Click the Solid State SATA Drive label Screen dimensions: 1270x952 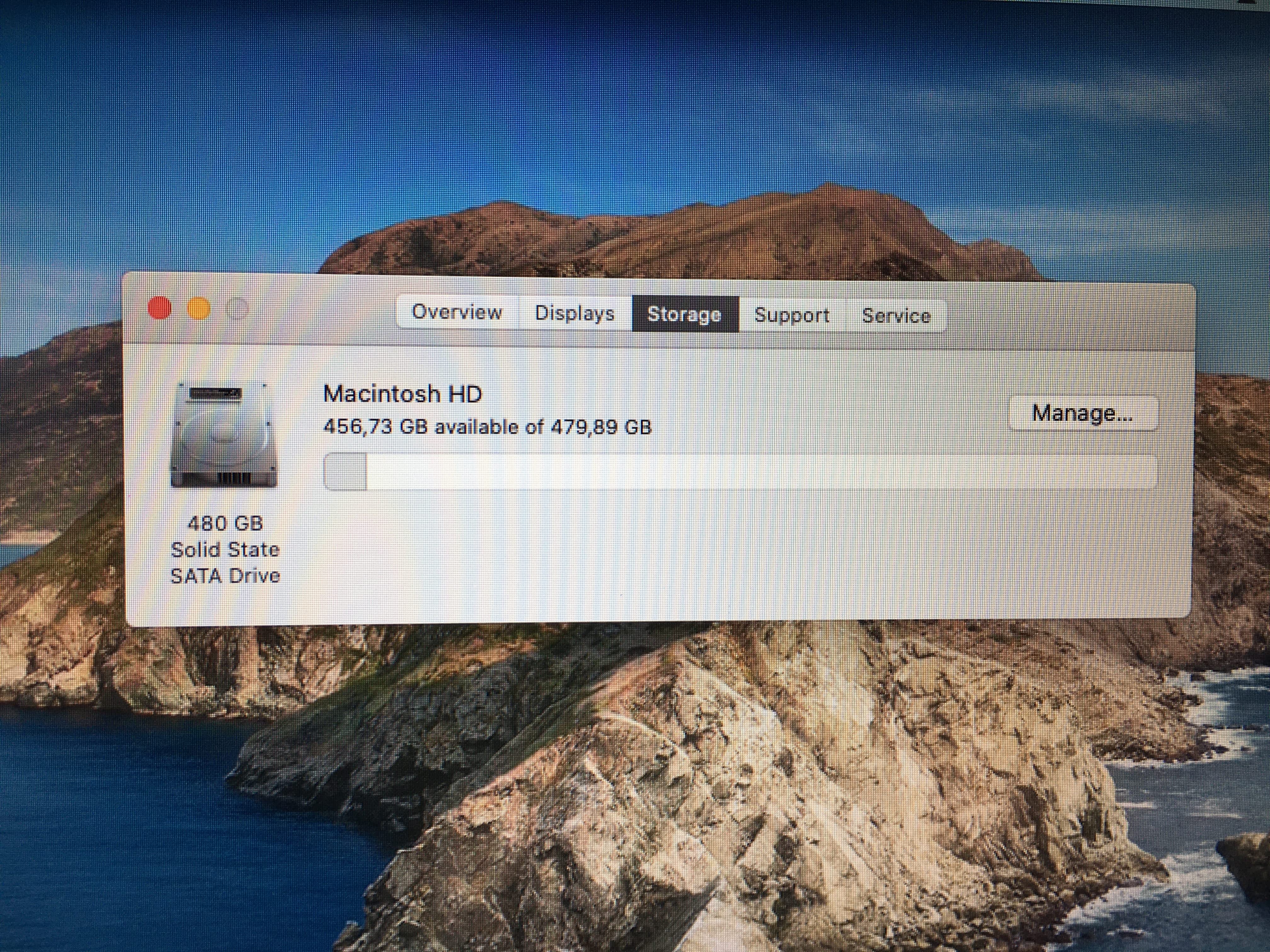coord(225,562)
